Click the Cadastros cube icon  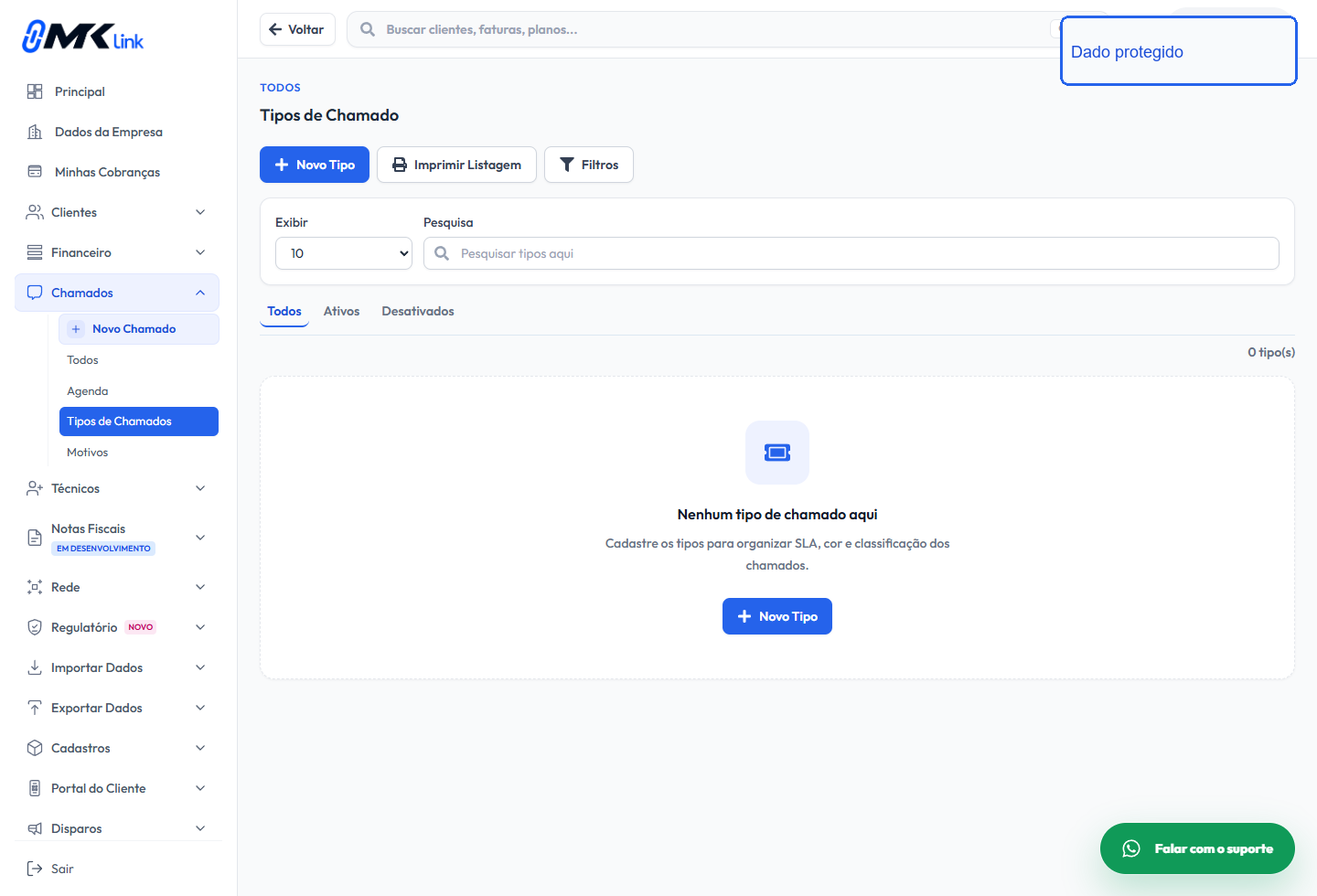(x=35, y=748)
